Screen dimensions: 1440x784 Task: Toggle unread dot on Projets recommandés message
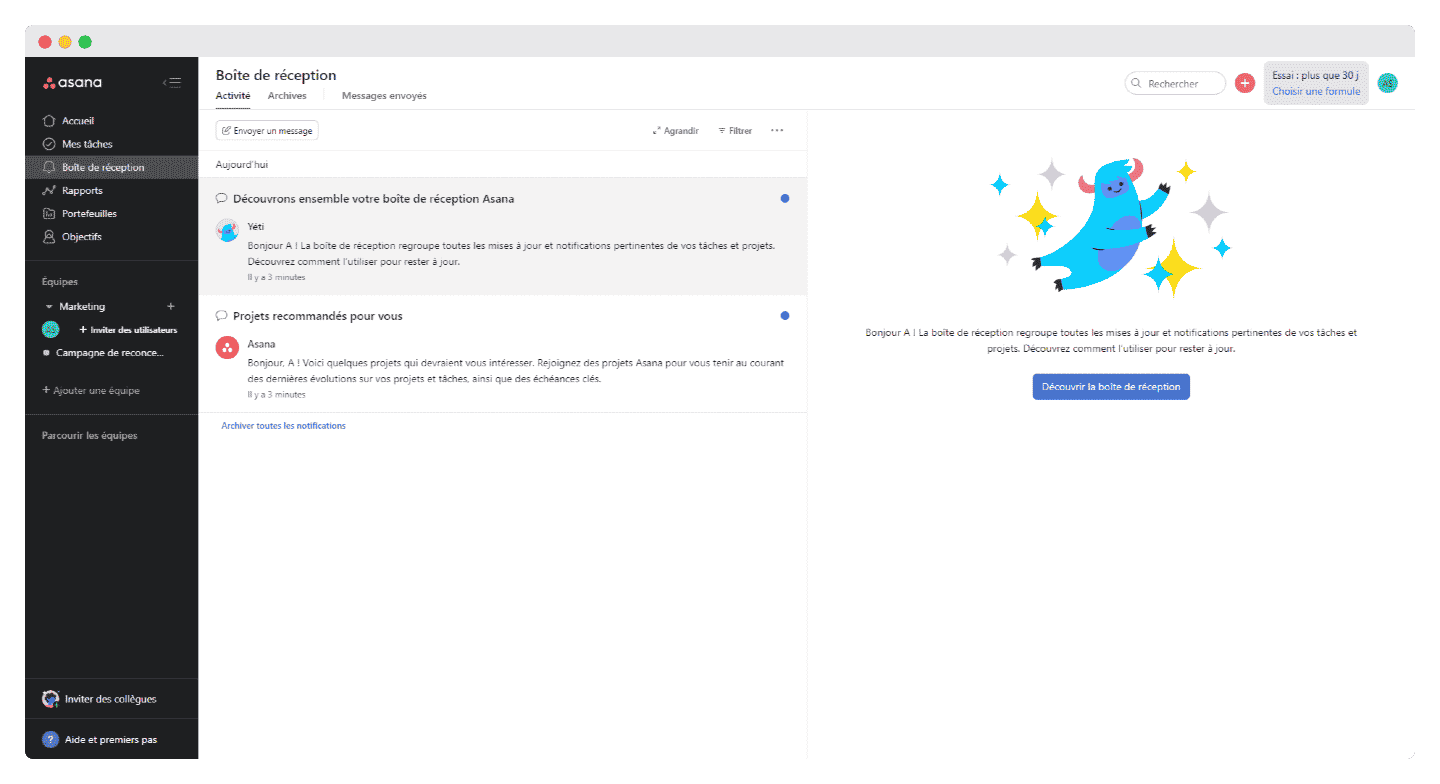pyautogui.click(x=785, y=316)
